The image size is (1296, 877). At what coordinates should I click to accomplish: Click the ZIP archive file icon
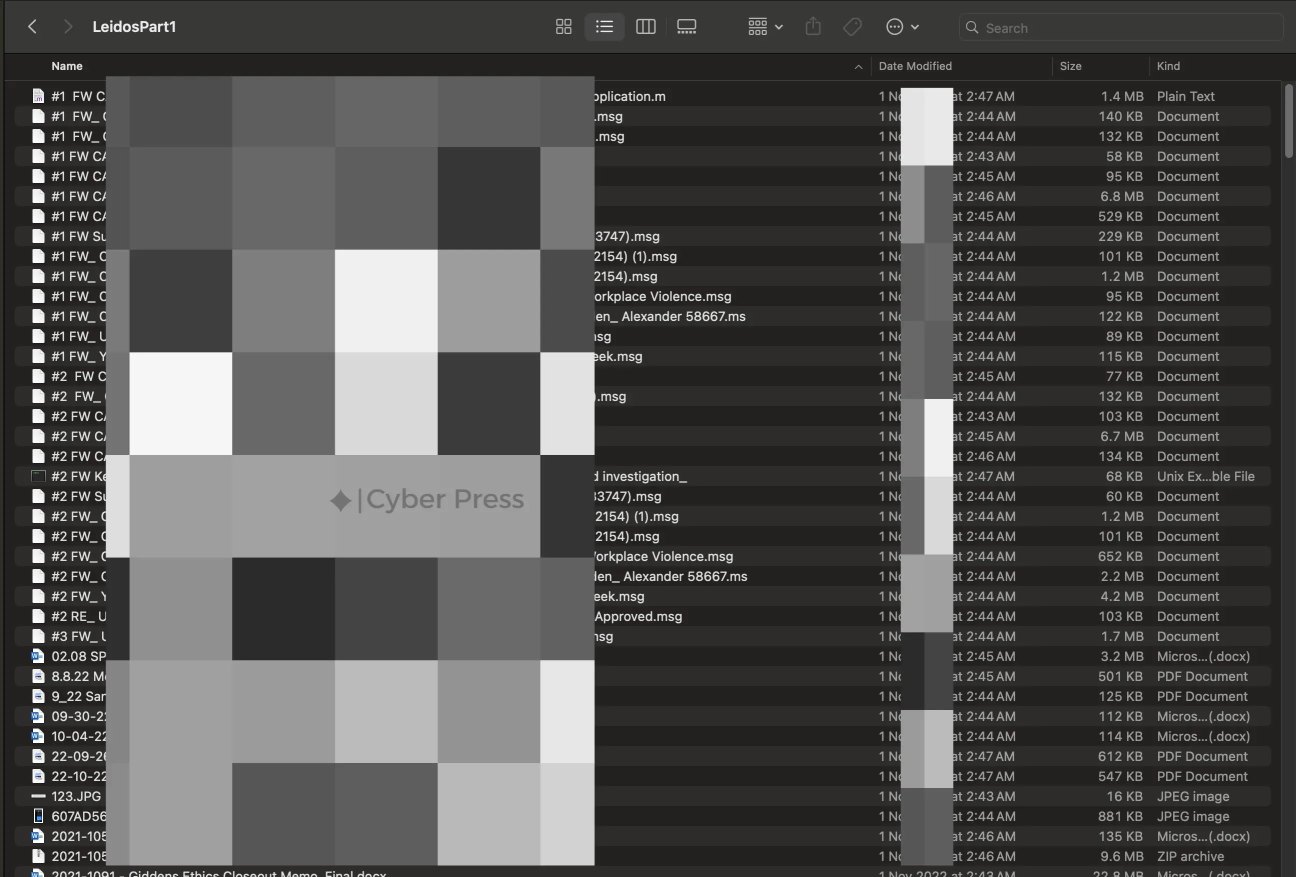click(38, 856)
